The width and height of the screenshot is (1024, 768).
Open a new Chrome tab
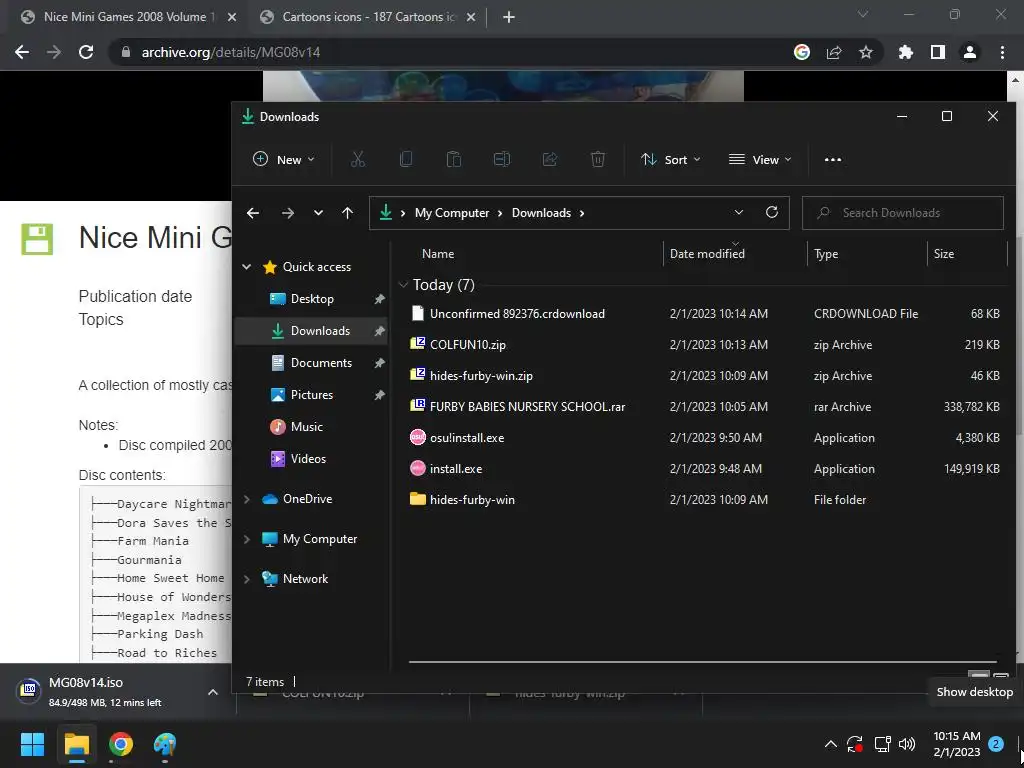509,17
